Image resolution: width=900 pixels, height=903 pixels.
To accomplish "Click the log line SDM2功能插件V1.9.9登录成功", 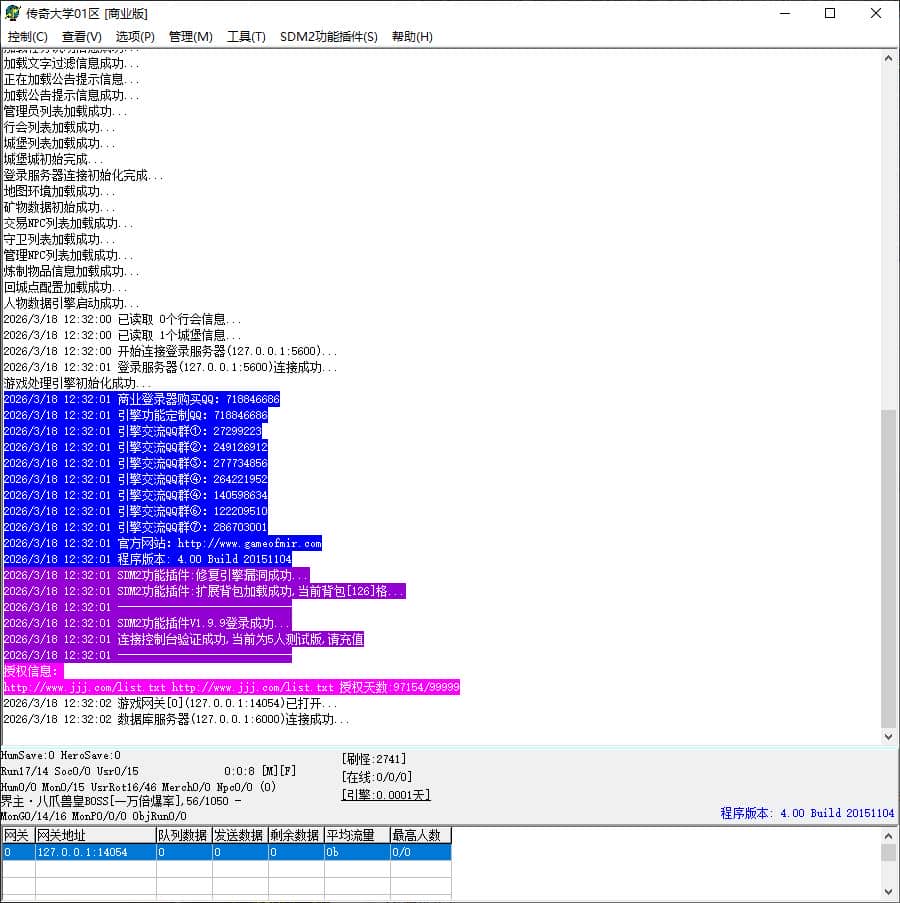I will point(147,623).
